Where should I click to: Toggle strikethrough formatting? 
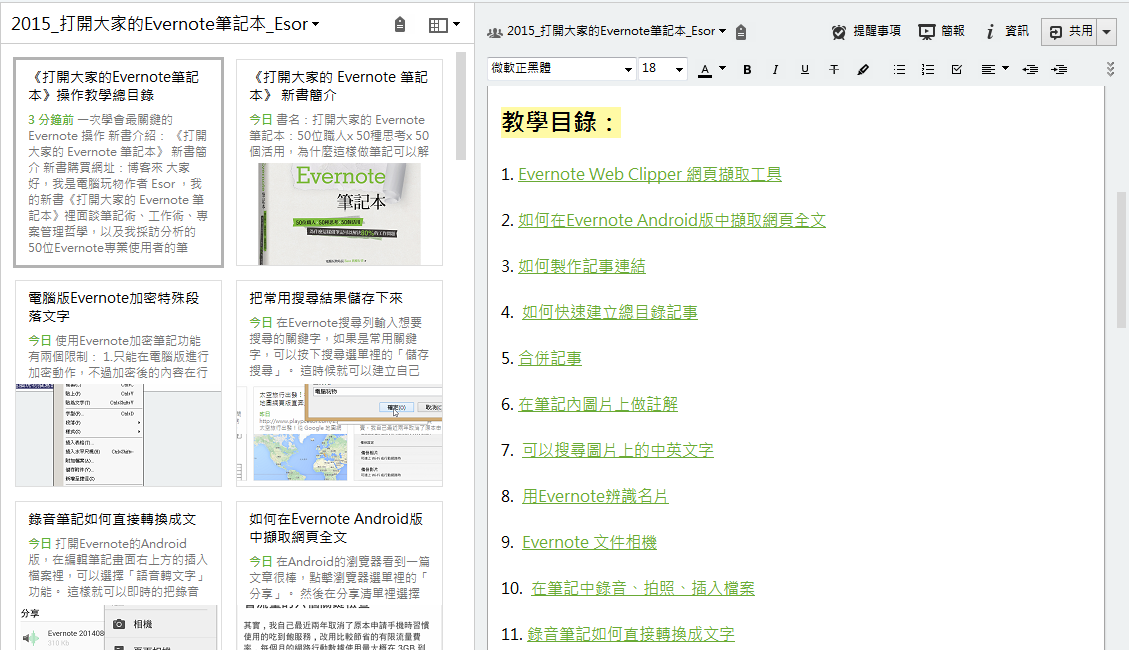coord(834,69)
